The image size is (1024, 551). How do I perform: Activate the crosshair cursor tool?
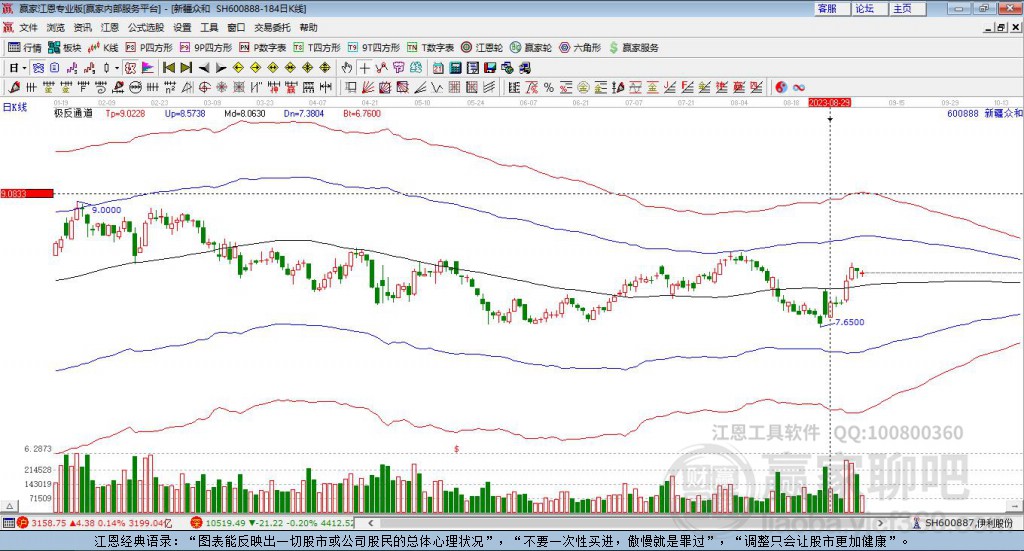pyautogui.click(x=365, y=67)
